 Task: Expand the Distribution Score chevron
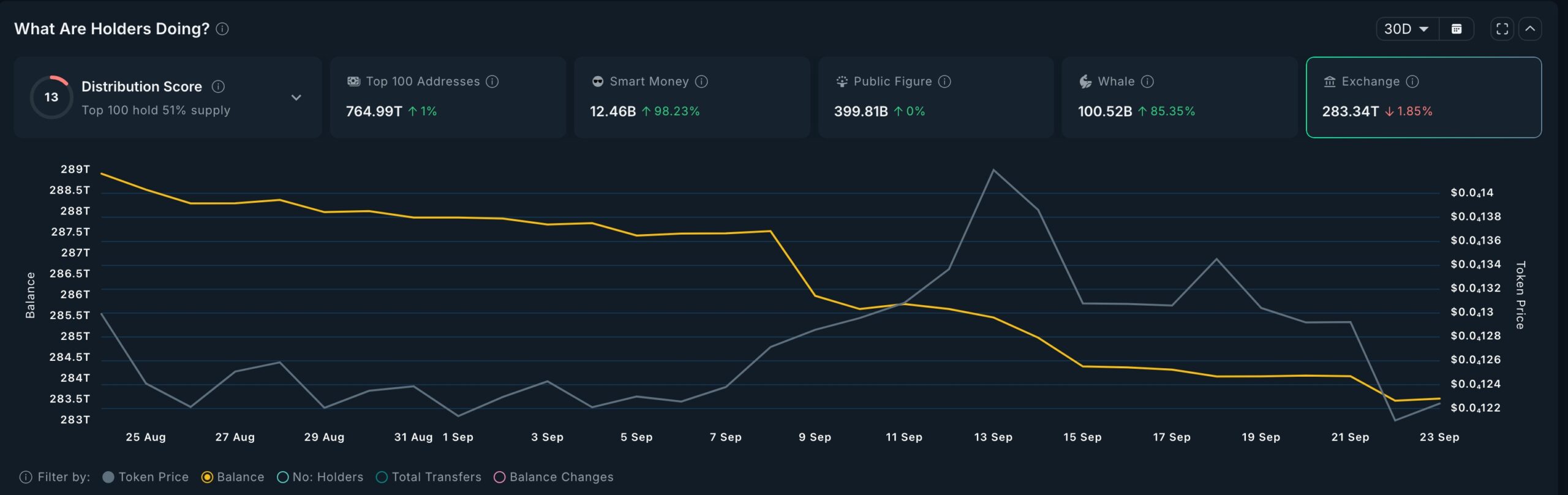296,97
